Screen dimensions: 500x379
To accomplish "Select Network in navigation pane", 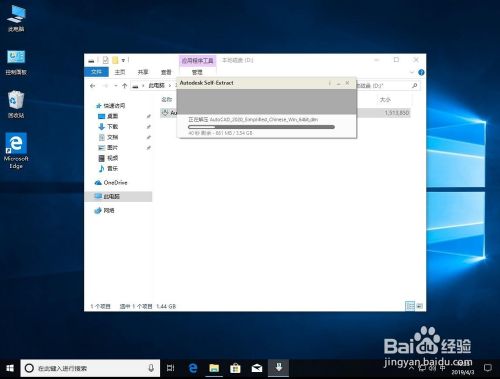I will pos(105,210).
